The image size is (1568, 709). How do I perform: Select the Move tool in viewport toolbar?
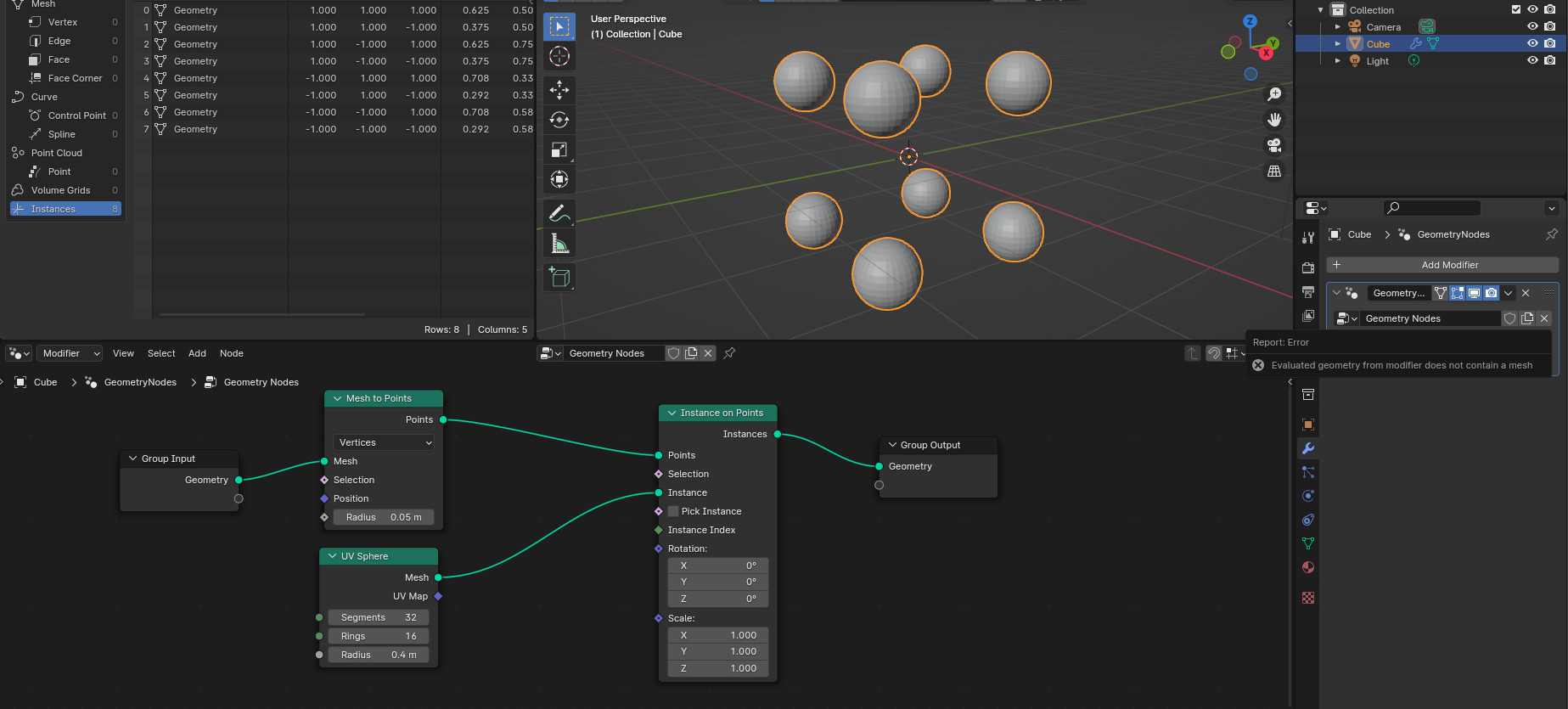point(559,89)
